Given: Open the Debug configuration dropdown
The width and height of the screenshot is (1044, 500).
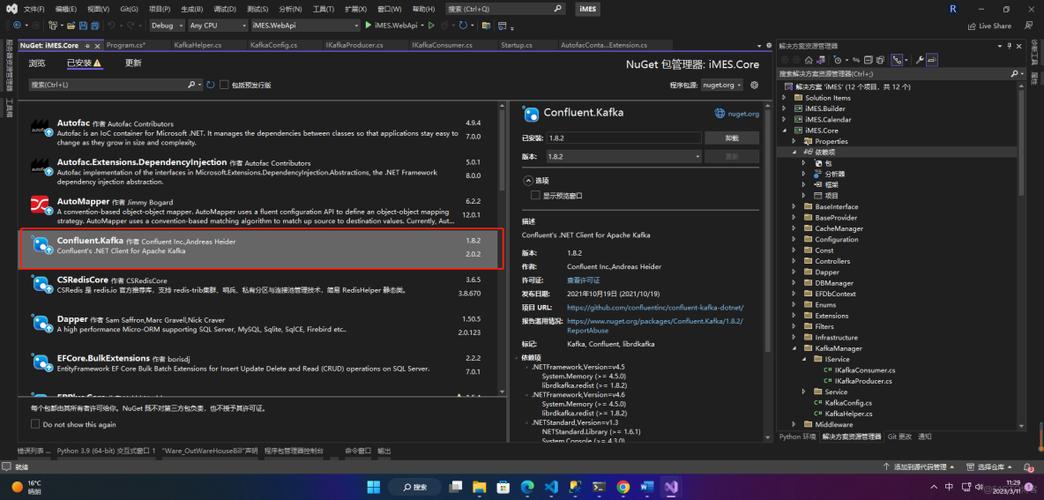Looking at the screenshot, I should (166, 25).
